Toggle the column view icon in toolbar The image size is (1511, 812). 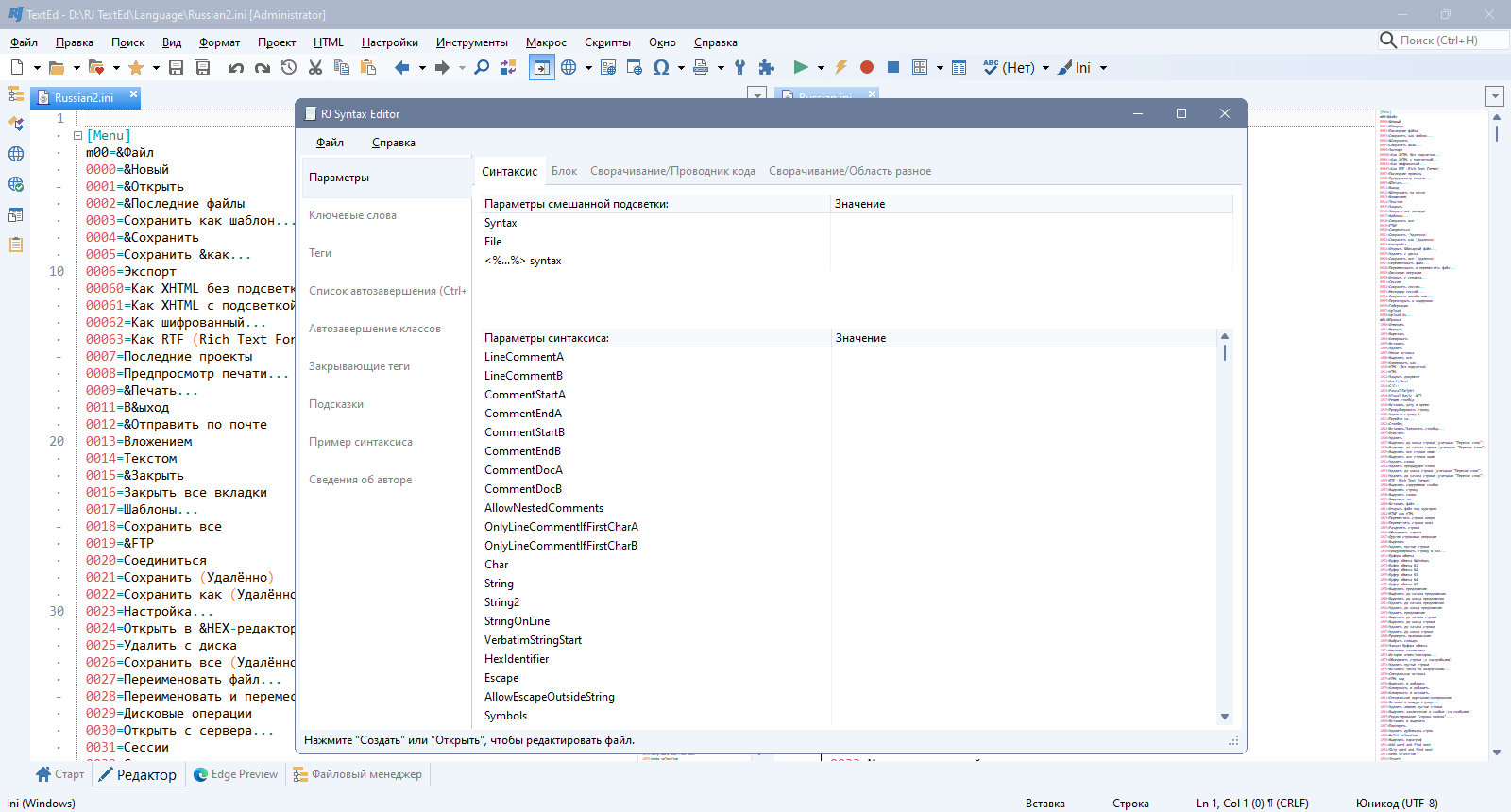pos(959,67)
